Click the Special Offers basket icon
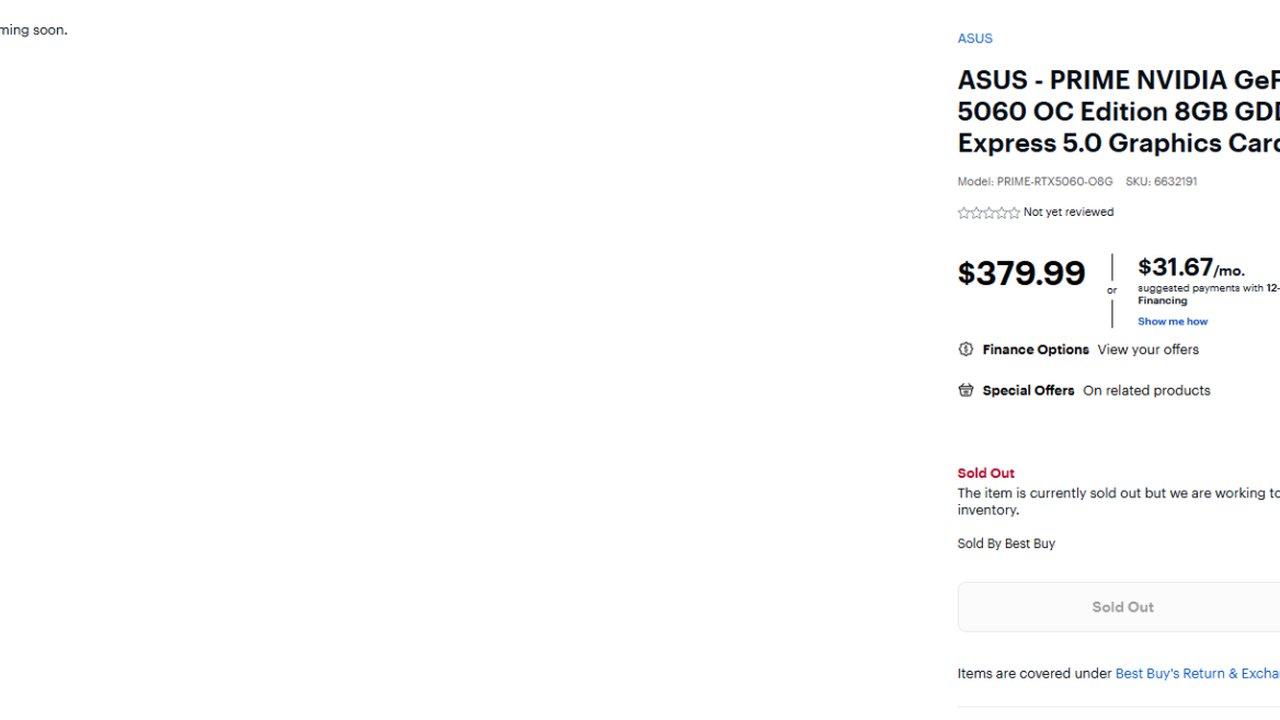Viewport: 1280px width, 720px height. point(965,390)
